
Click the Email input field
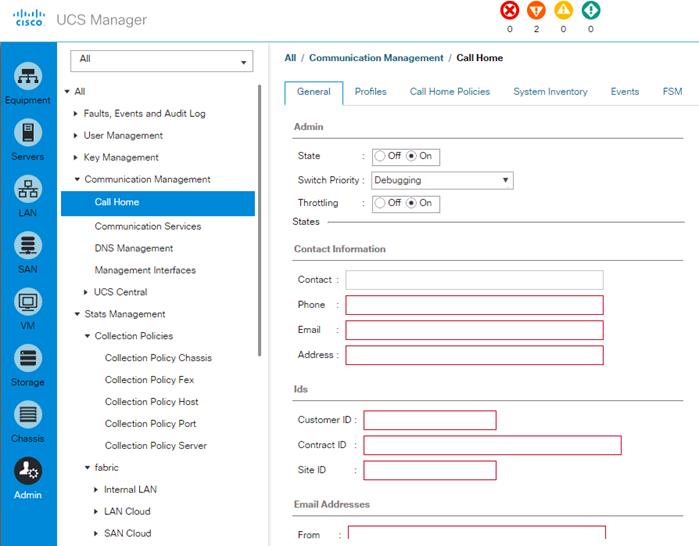474,330
